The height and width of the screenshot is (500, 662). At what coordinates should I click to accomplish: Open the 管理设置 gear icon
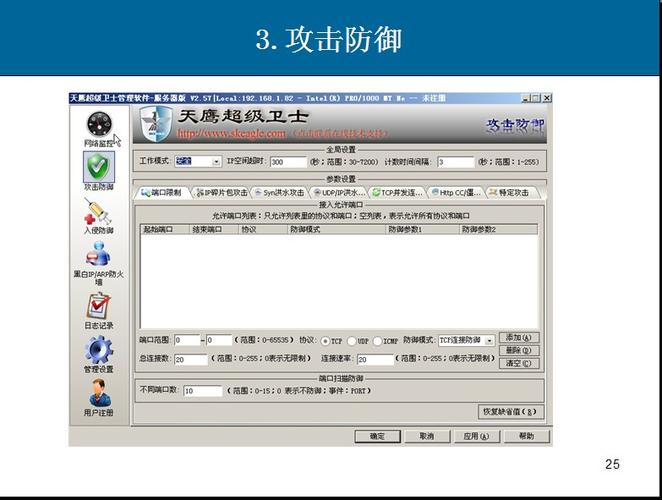pos(98,350)
